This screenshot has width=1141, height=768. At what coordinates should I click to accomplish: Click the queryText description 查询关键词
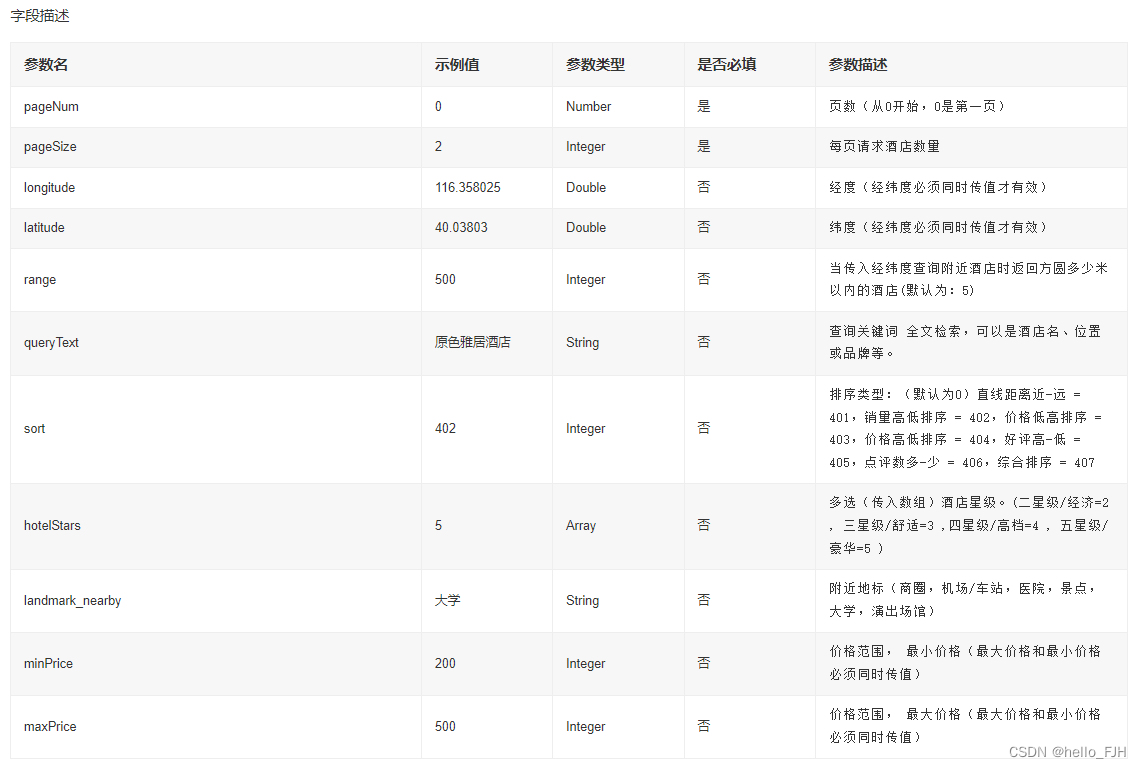pyautogui.click(x=965, y=342)
